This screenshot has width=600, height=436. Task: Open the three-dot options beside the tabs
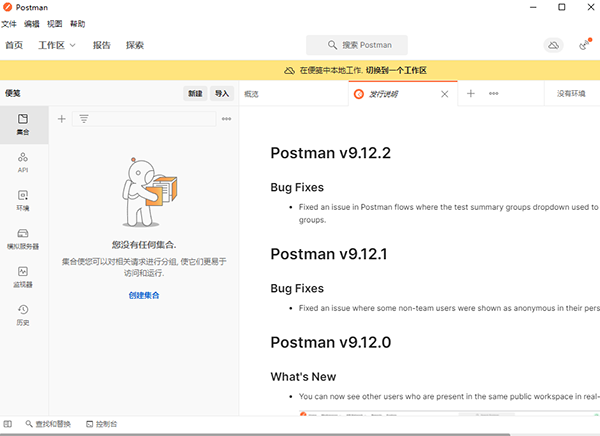(494, 93)
